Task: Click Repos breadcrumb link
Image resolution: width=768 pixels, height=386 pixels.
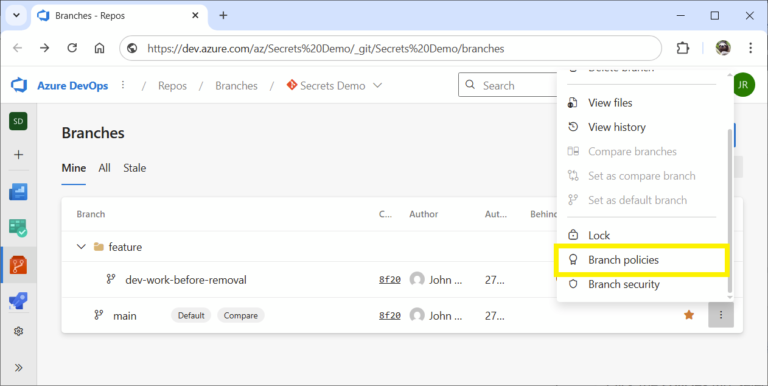Action: click(x=172, y=86)
